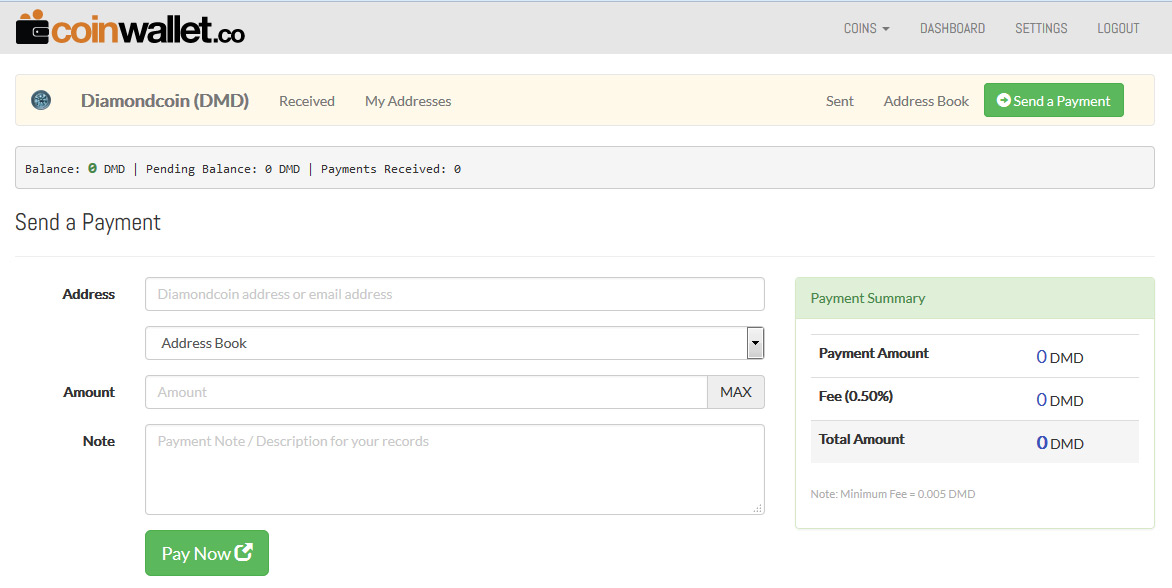The width and height of the screenshot is (1172, 588).
Task: Grab the Note textarea resize handle
Action: [x=758, y=508]
